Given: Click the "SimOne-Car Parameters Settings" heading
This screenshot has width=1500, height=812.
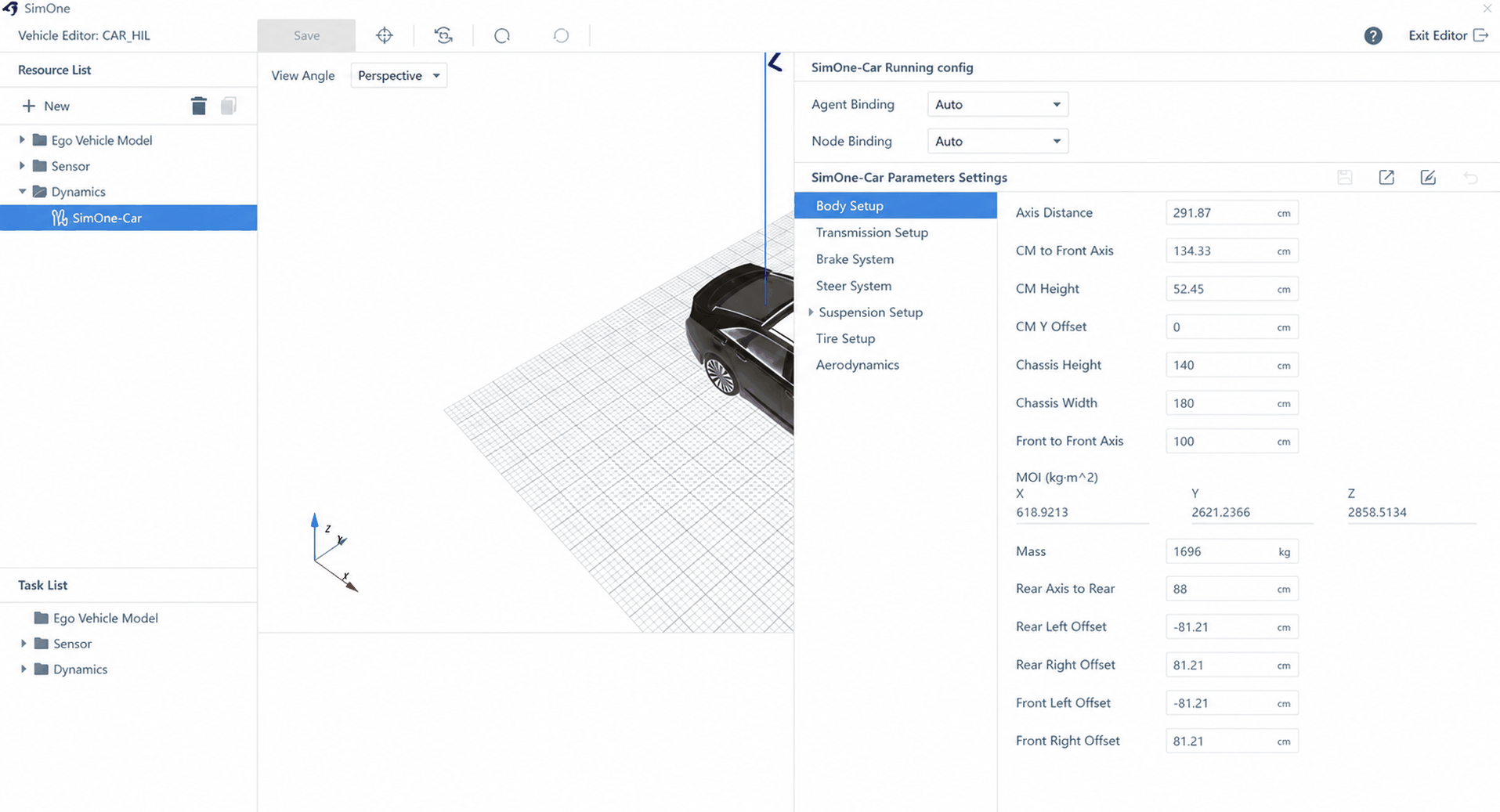Looking at the screenshot, I should coord(909,178).
